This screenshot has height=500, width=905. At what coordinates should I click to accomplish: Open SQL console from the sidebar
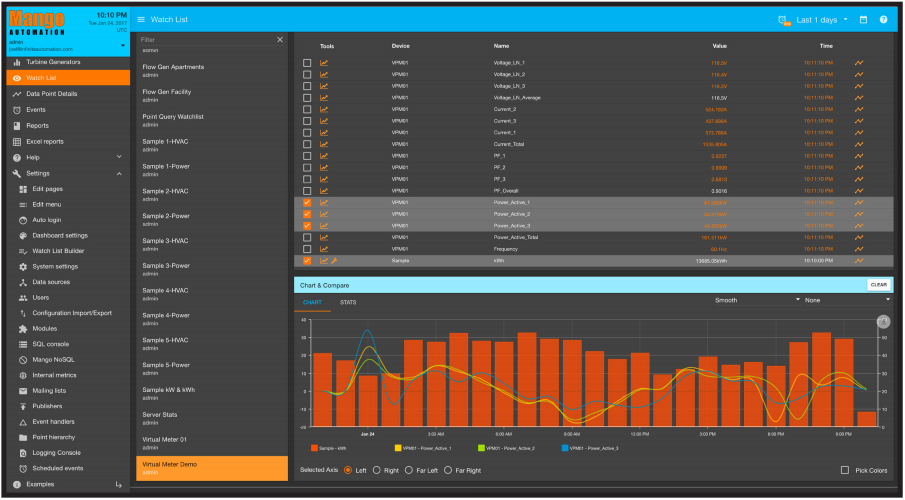pyautogui.click(x=50, y=344)
